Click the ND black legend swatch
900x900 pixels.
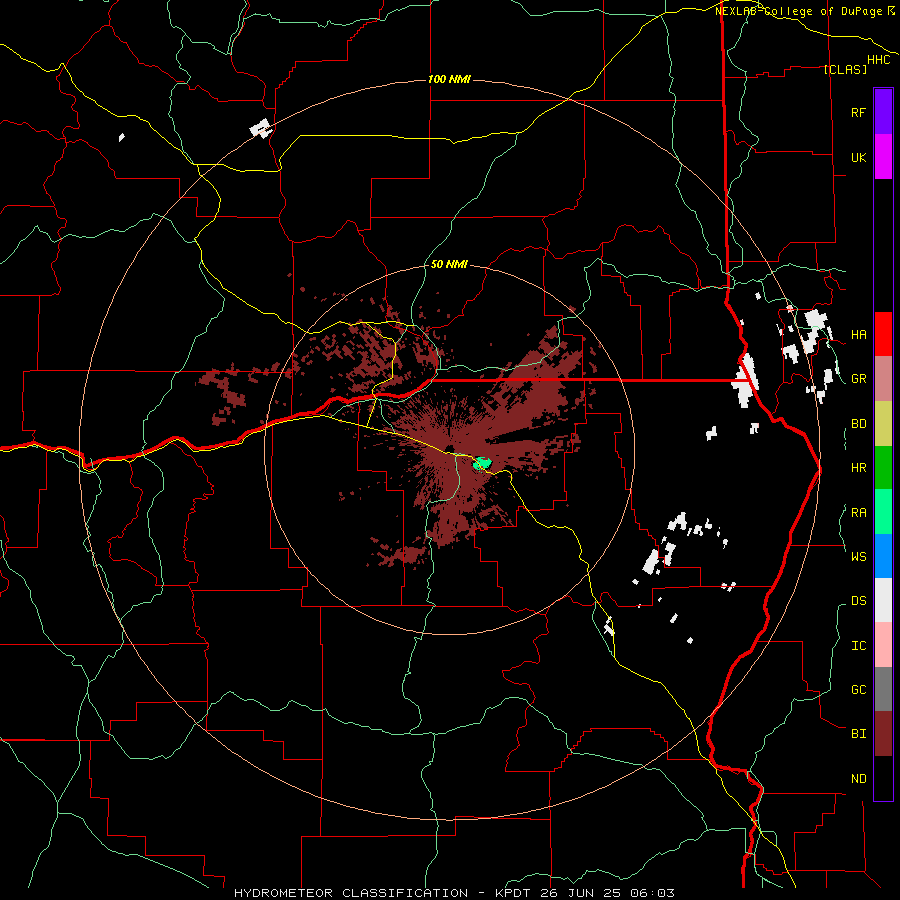(x=883, y=778)
